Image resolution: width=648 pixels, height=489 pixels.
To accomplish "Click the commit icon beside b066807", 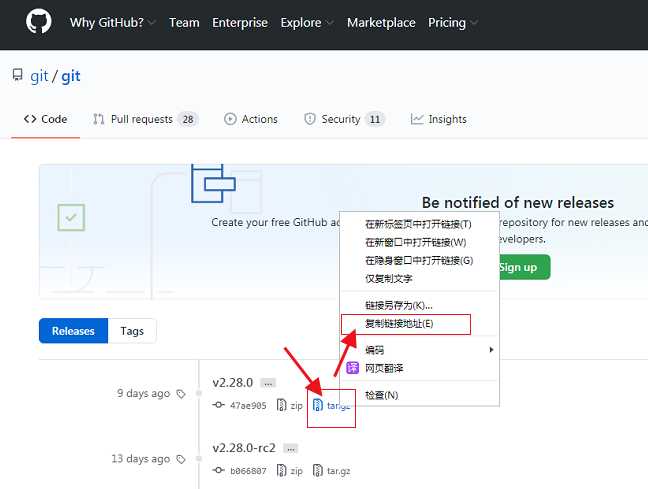I will point(218,470).
